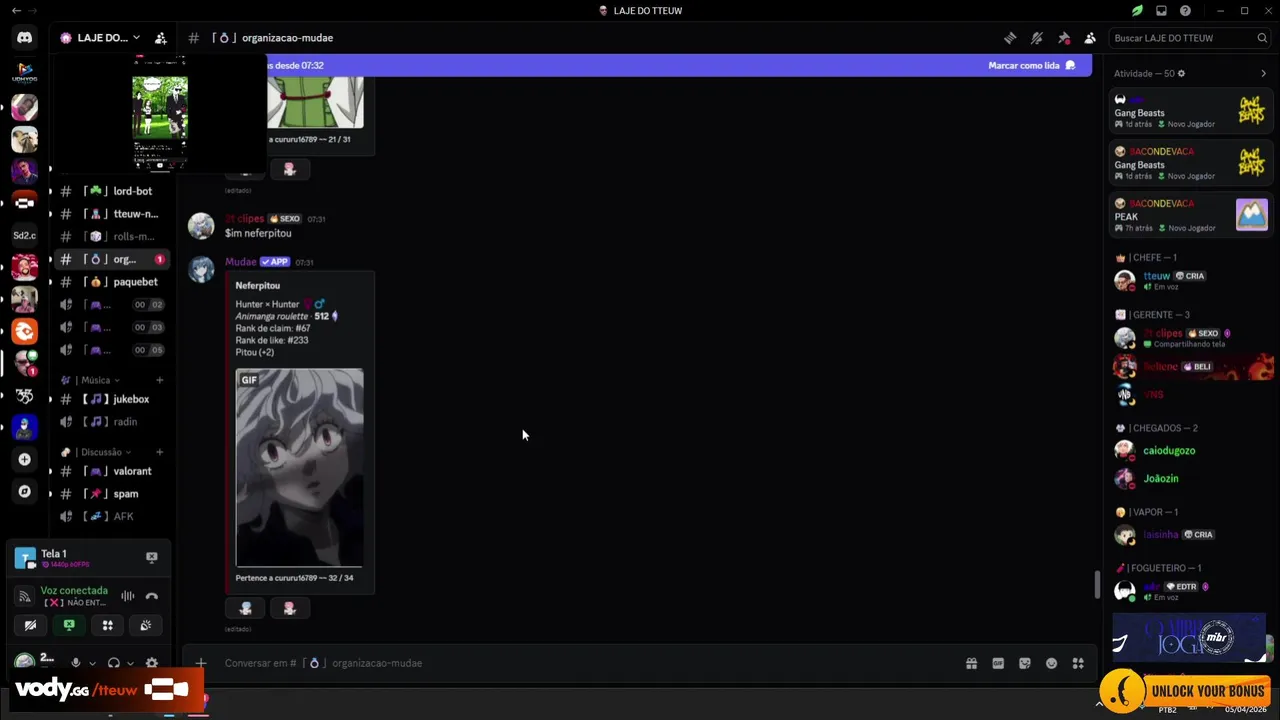
Task: Open the radin channel
Action: [x=111, y=422]
